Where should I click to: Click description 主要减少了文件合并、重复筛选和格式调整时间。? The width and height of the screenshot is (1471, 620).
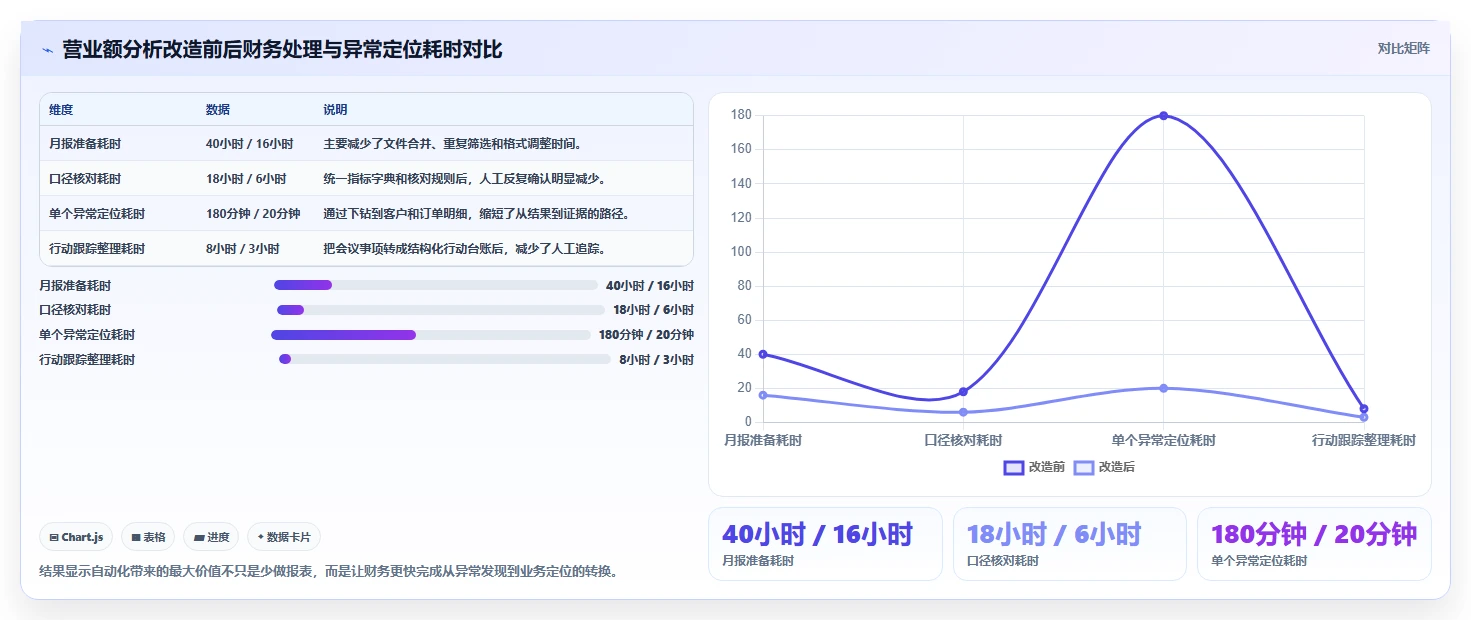click(x=453, y=144)
